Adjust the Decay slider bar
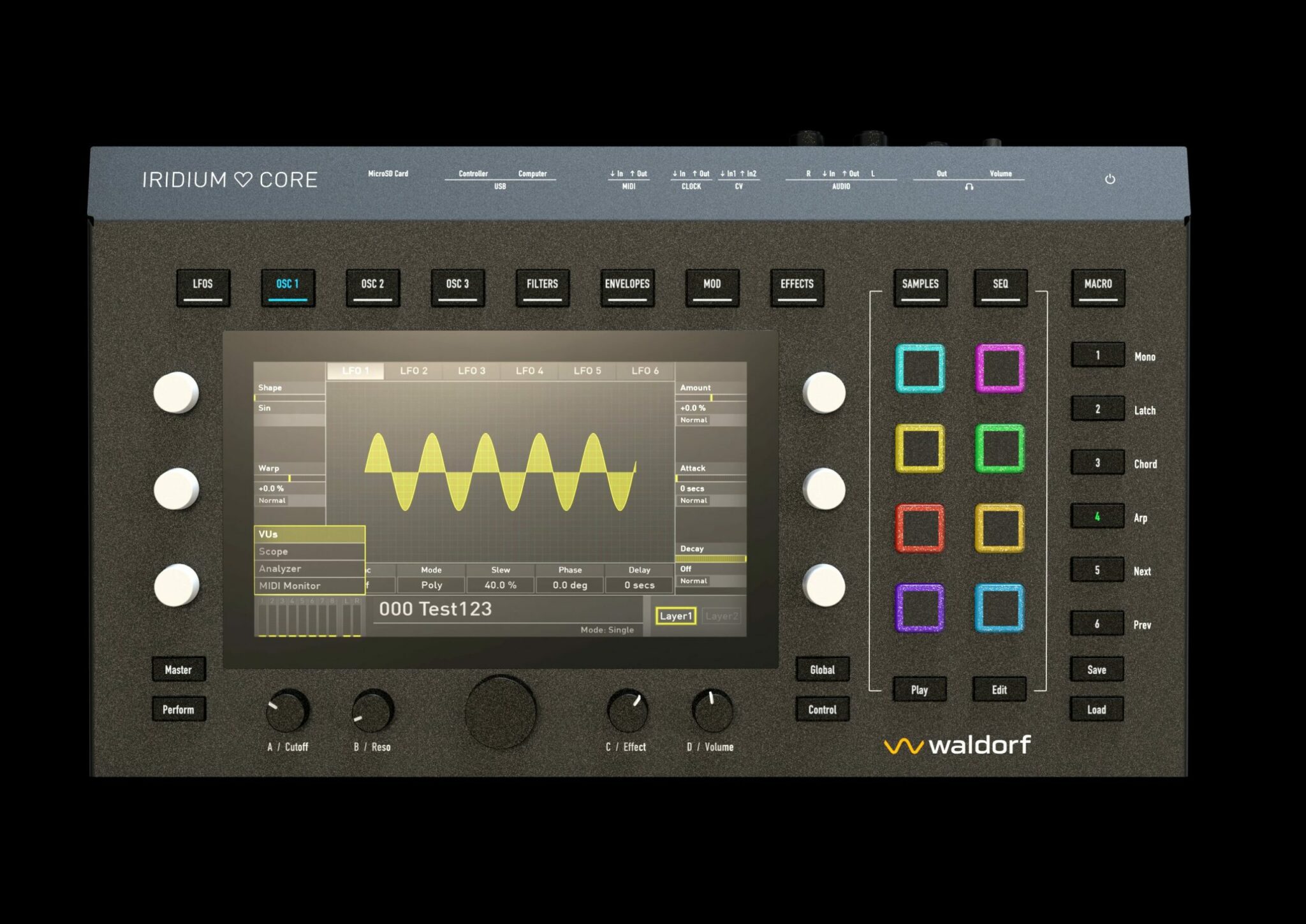Image resolution: width=1306 pixels, height=924 pixels. point(711,559)
